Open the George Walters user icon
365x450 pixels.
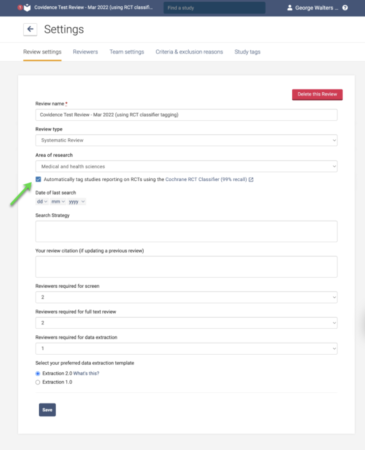point(290,8)
